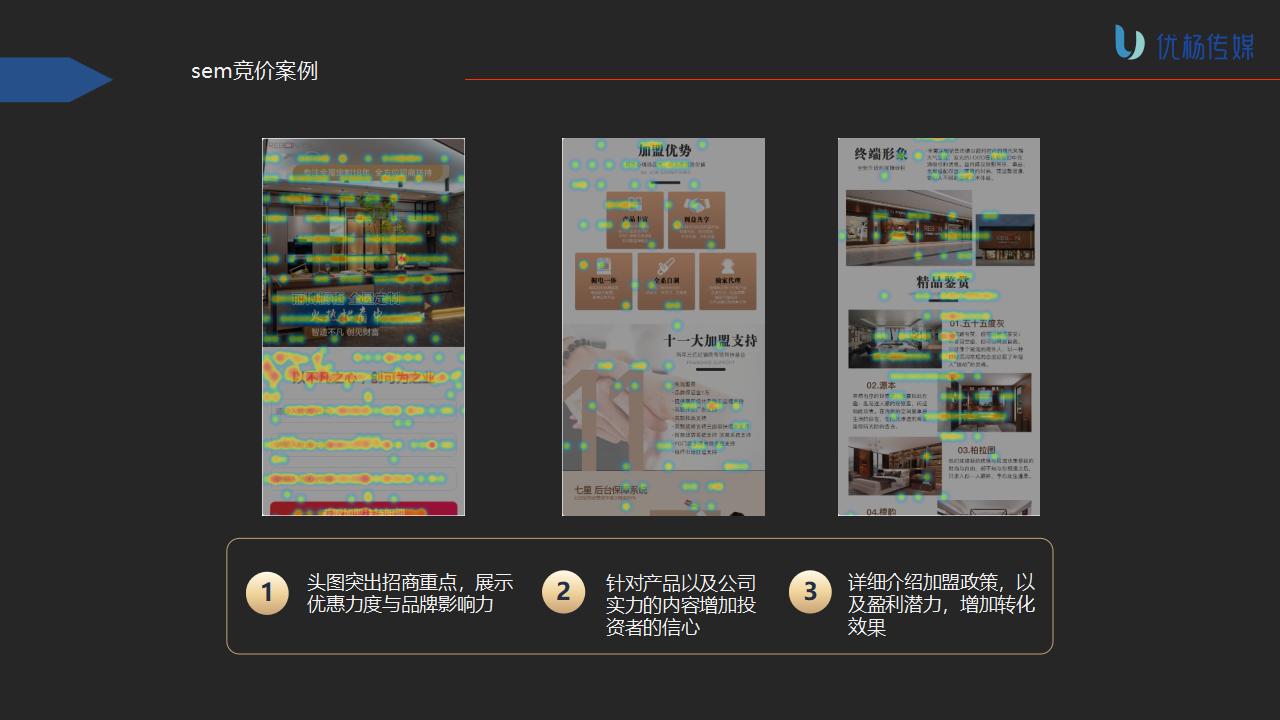This screenshot has height=720, width=1280.
Task: Click the blue arrow shape beside the title
Action: [56, 80]
